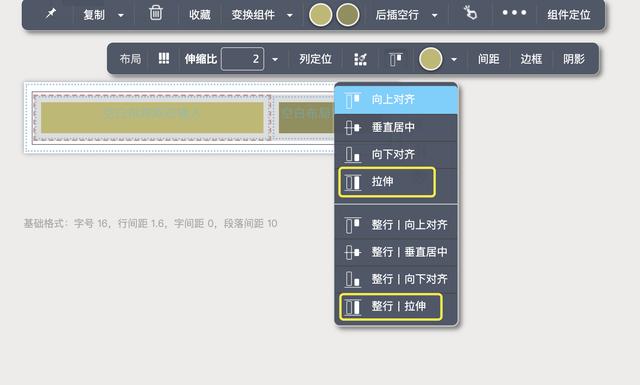Select 向上对齐 in the alignment menu
Image resolution: width=640 pixels, height=385 pixels.
(x=396, y=99)
